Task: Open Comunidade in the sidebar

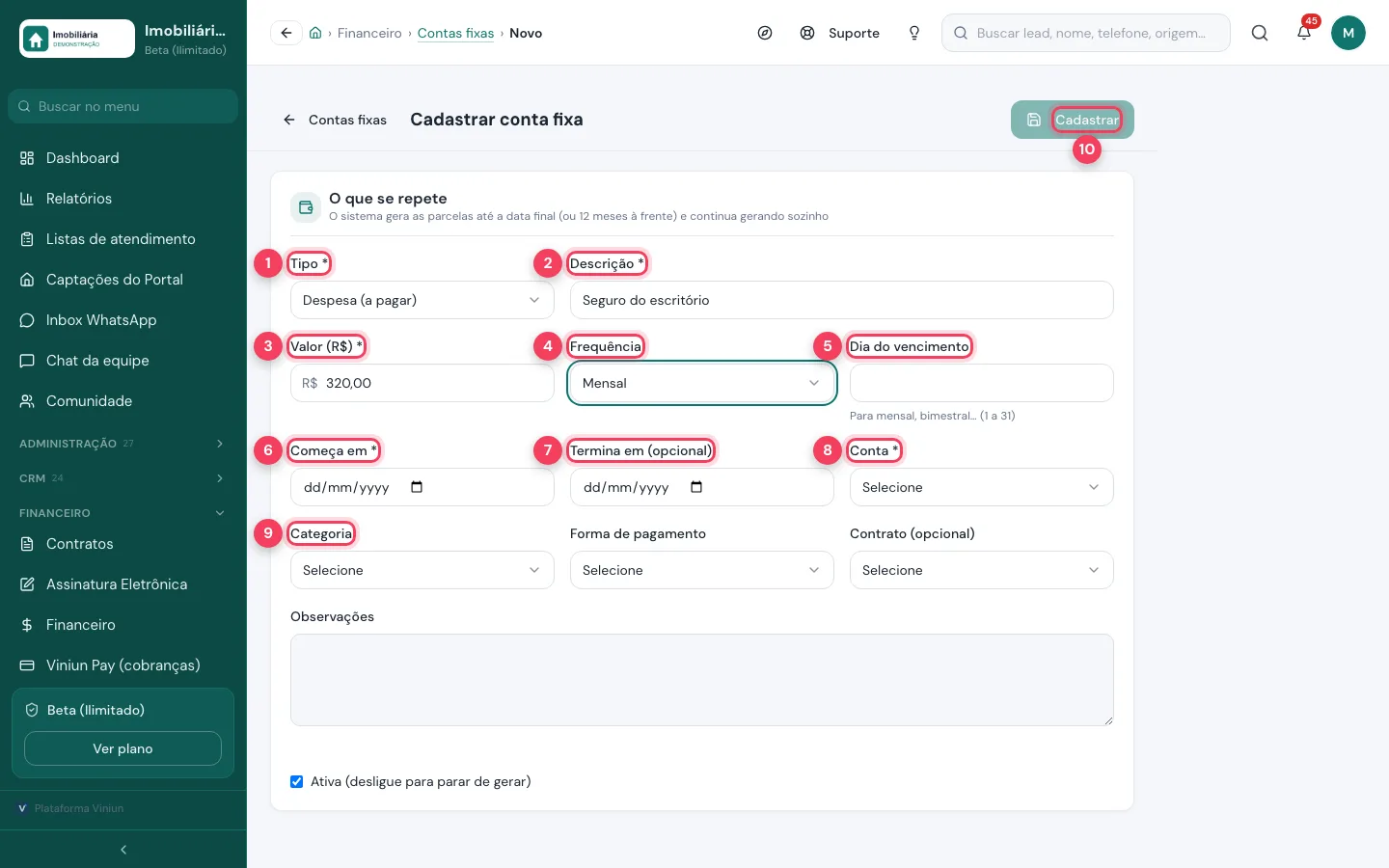Action: click(x=123, y=401)
